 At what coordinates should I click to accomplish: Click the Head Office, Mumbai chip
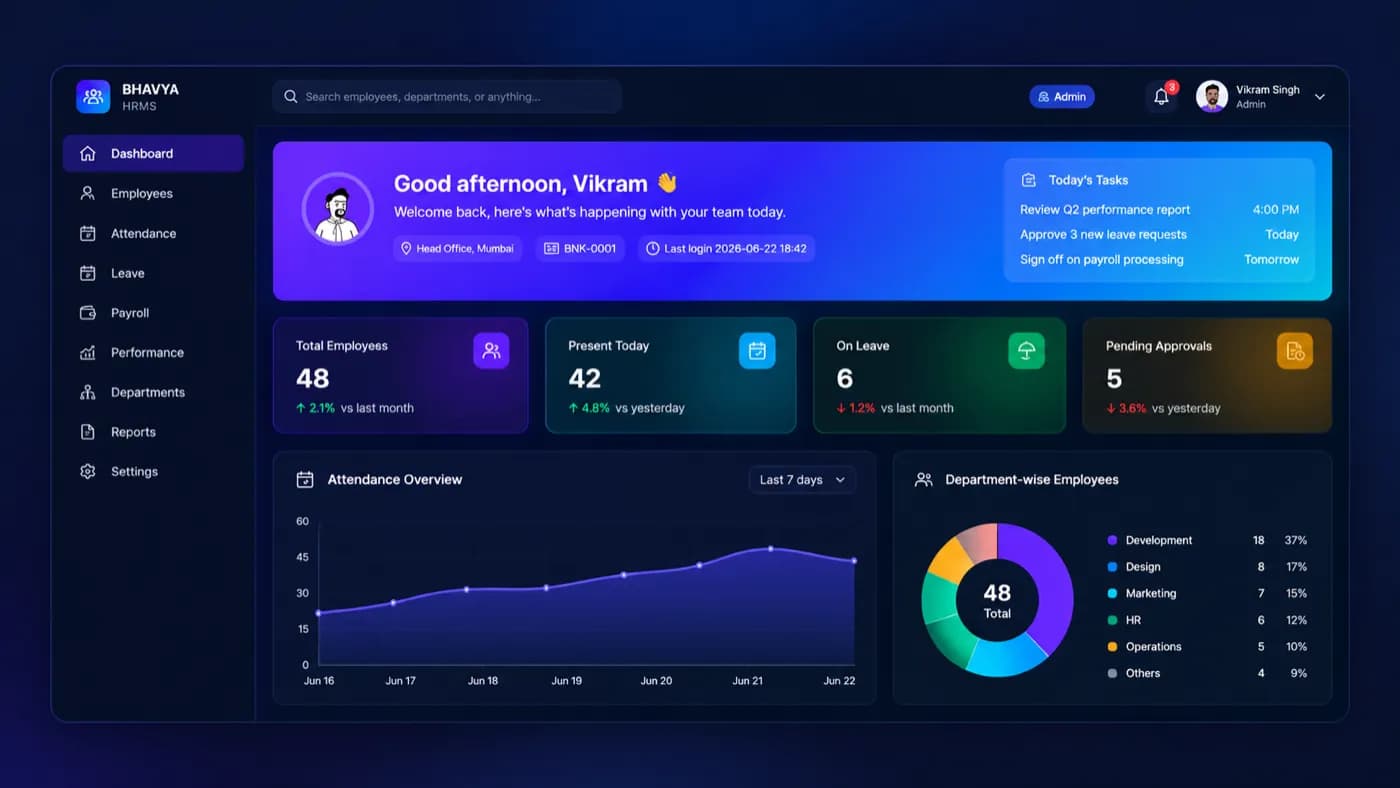click(x=458, y=248)
